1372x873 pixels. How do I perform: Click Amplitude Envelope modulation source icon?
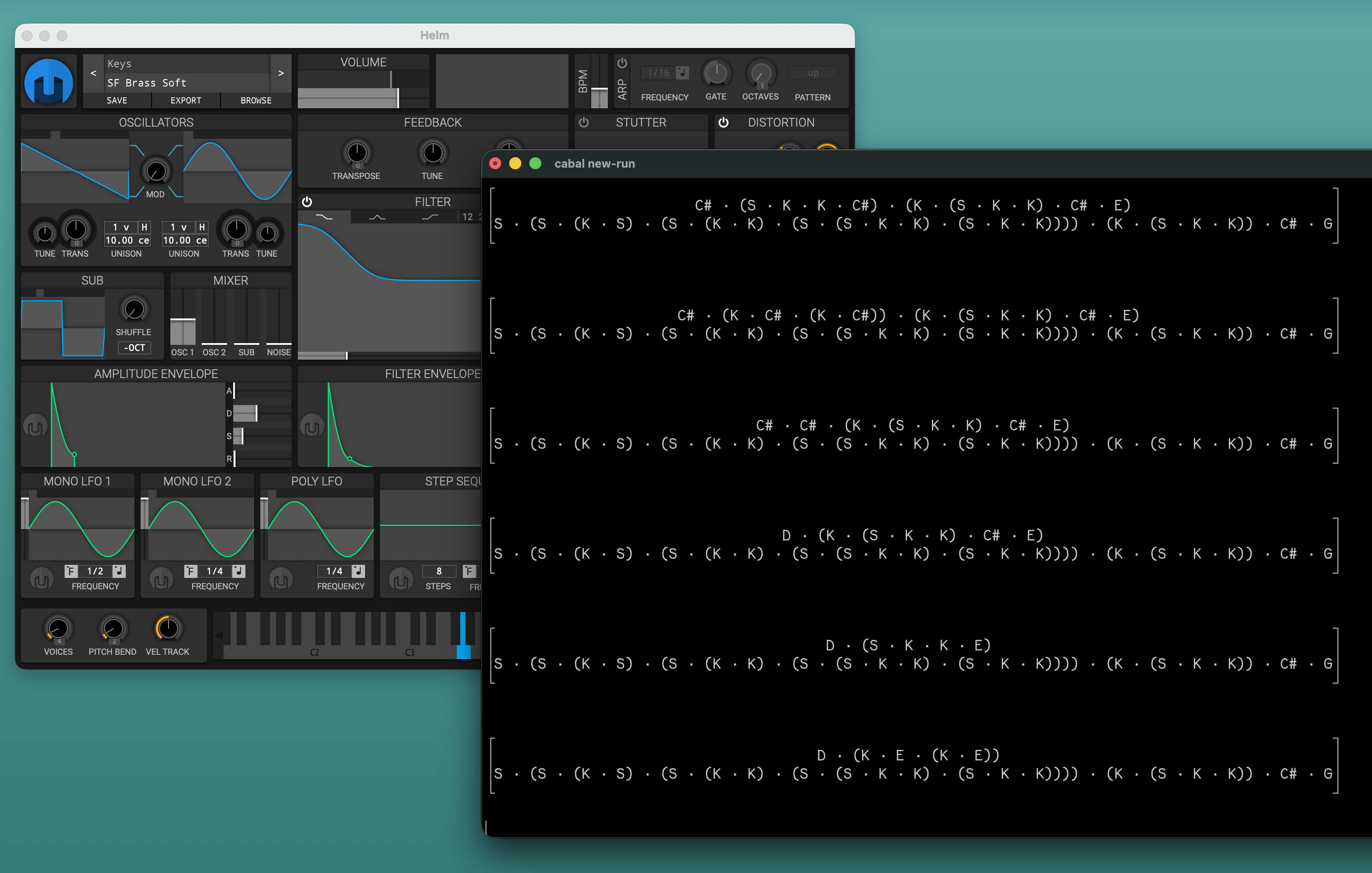[35, 426]
